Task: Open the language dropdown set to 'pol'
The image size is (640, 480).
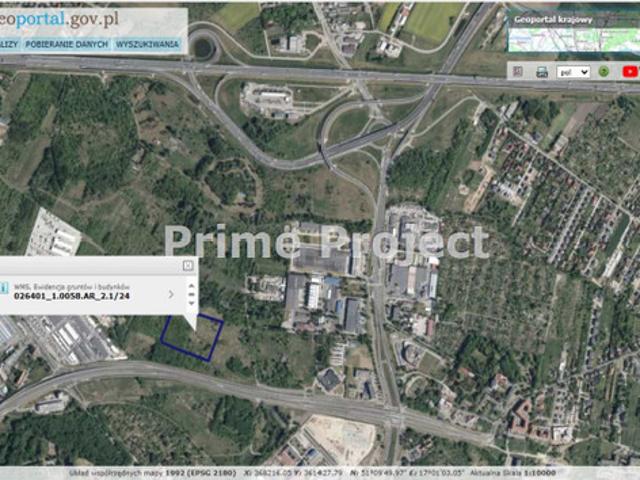Action: [573, 71]
